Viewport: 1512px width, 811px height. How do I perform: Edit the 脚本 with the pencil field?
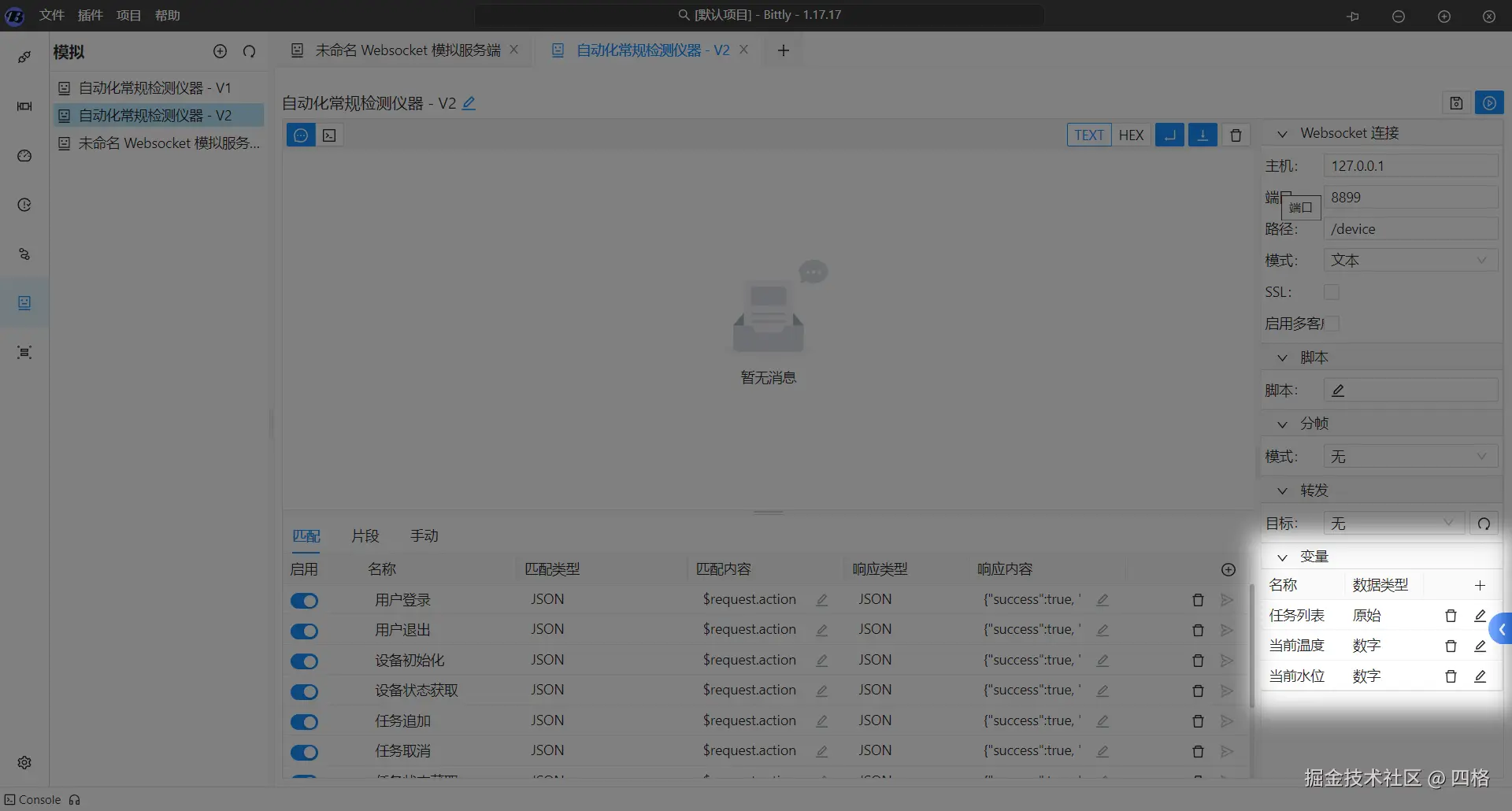[1410, 391]
